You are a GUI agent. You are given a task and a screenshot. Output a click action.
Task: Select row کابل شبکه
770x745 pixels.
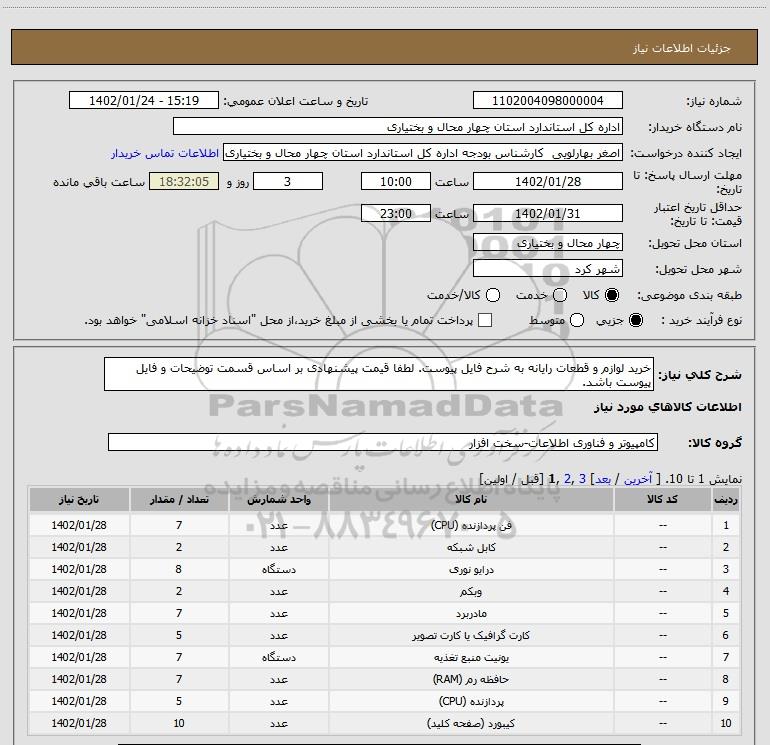[384, 547]
